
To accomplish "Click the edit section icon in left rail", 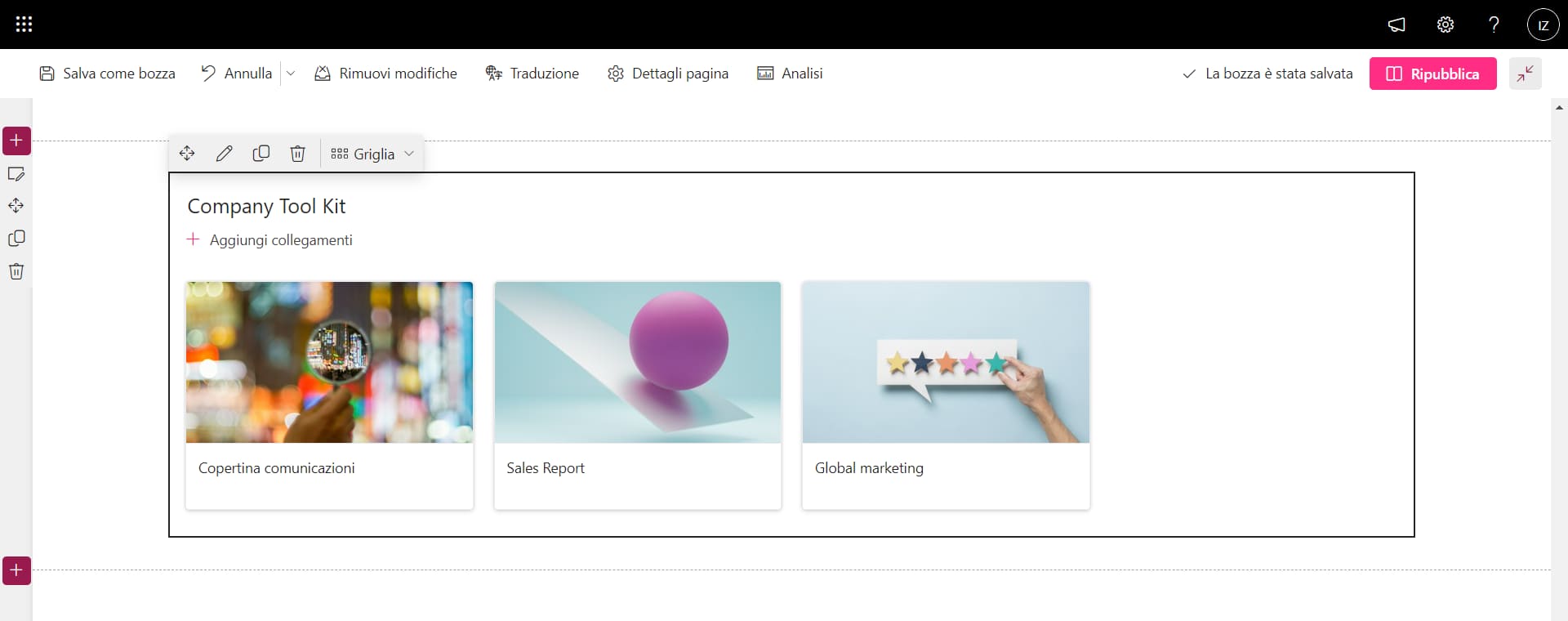I will pyautogui.click(x=16, y=174).
